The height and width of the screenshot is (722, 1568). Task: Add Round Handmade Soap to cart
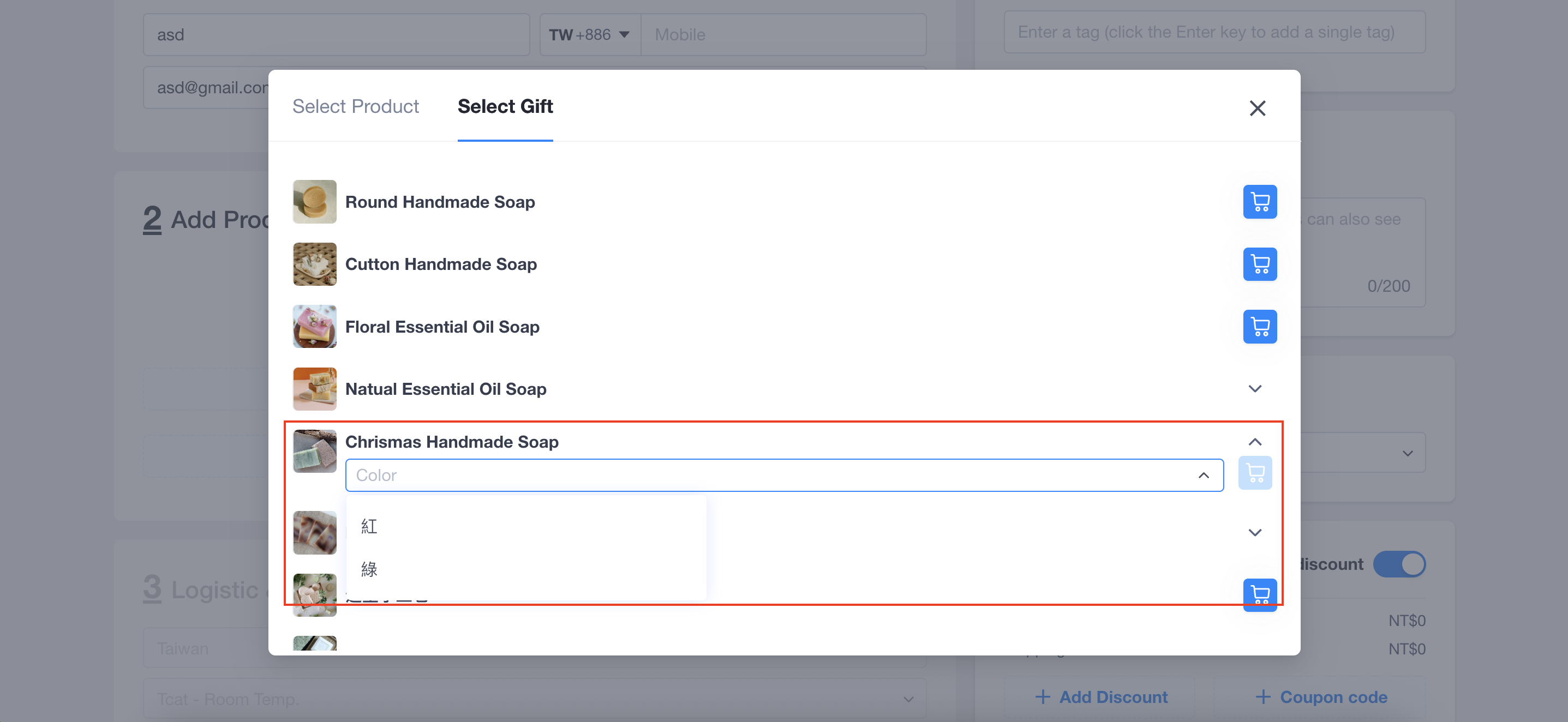(x=1259, y=202)
